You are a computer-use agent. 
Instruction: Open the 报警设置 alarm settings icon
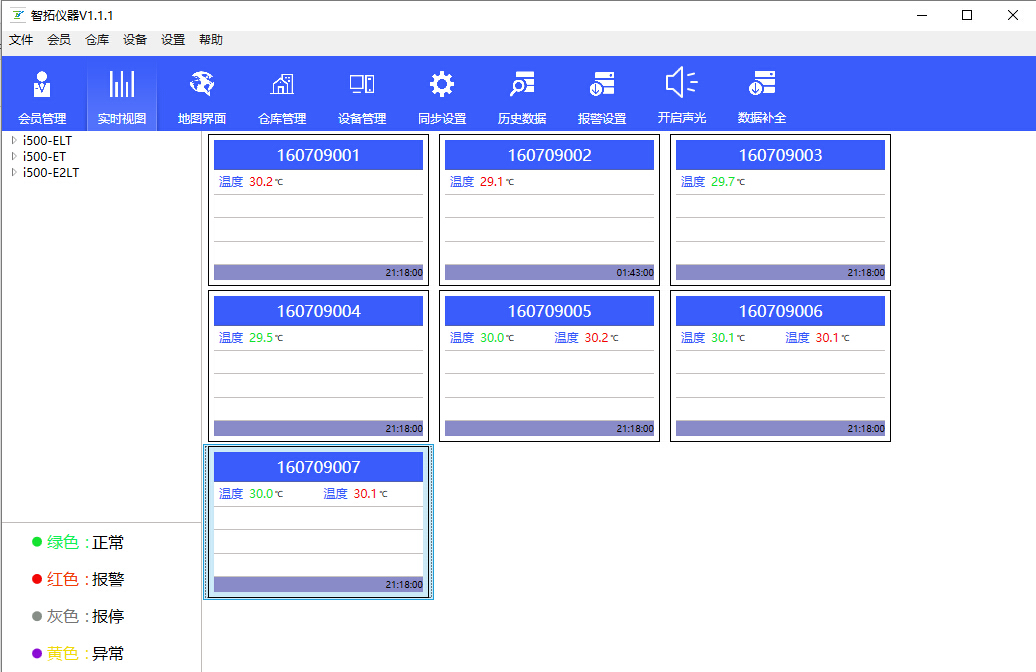click(602, 85)
